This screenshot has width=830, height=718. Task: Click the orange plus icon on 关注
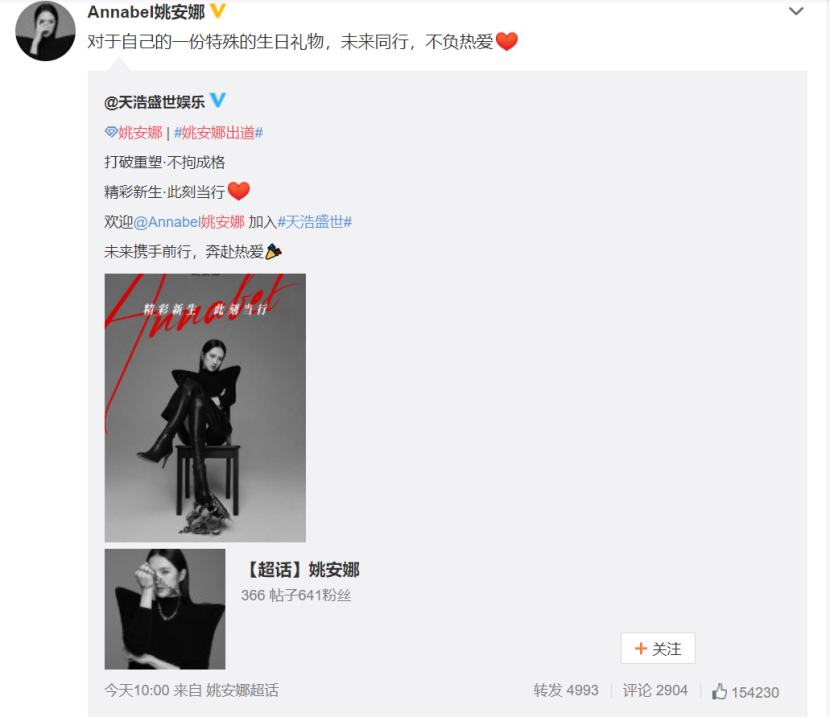point(640,649)
